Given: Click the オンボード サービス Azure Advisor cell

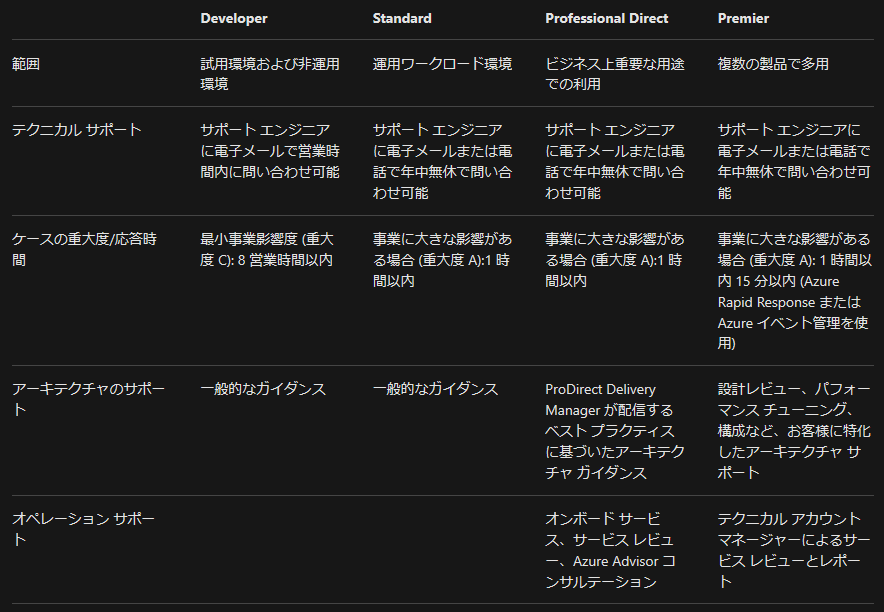Looking at the screenshot, I should [x=610, y=550].
